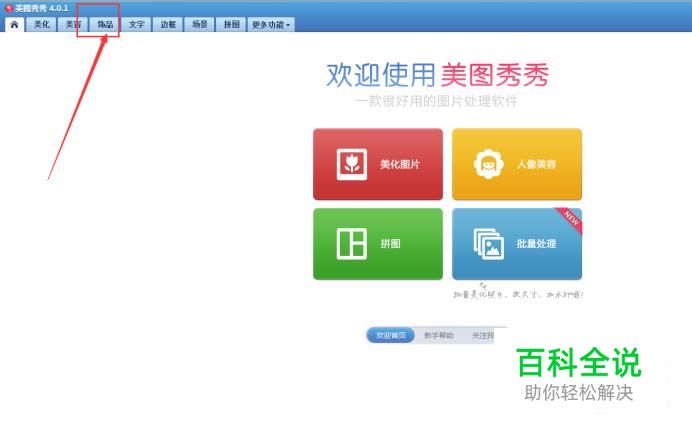Click the yellow 人像美容 tile
The width and height of the screenshot is (692, 437).
pyautogui.click(x=517, y=164)
